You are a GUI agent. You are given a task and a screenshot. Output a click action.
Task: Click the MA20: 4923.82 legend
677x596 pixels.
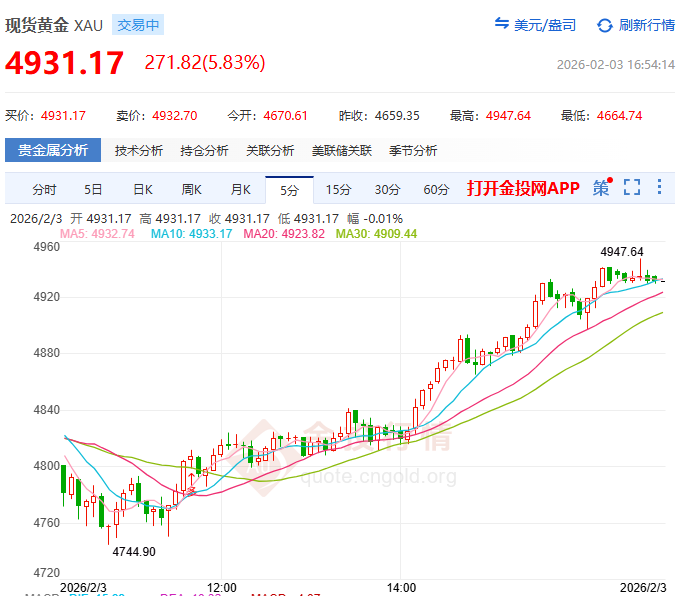(284, 234)
